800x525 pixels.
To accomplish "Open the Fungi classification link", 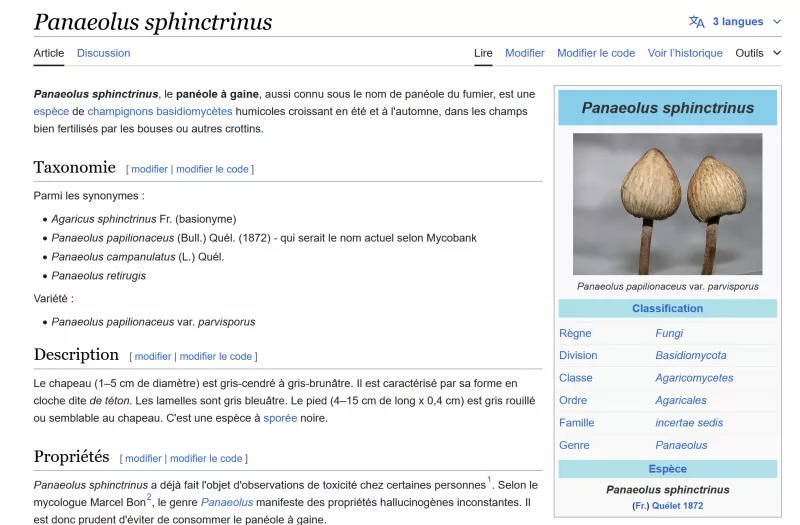I will [669, 333].
